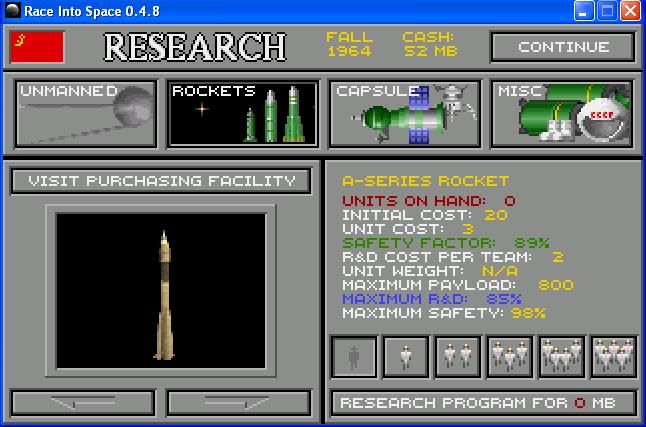Click Research Program for 0 MB
The width and height of the screenshot is (646, 427).
tap(484, 403)
